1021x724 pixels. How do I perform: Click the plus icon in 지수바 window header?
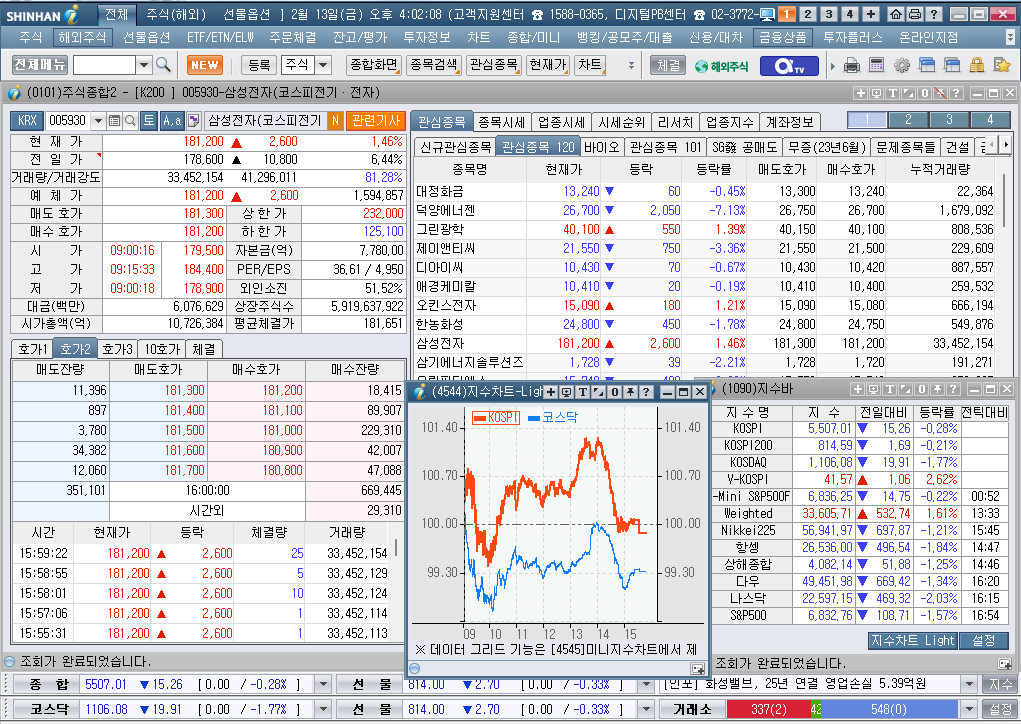tap(858, 389)
